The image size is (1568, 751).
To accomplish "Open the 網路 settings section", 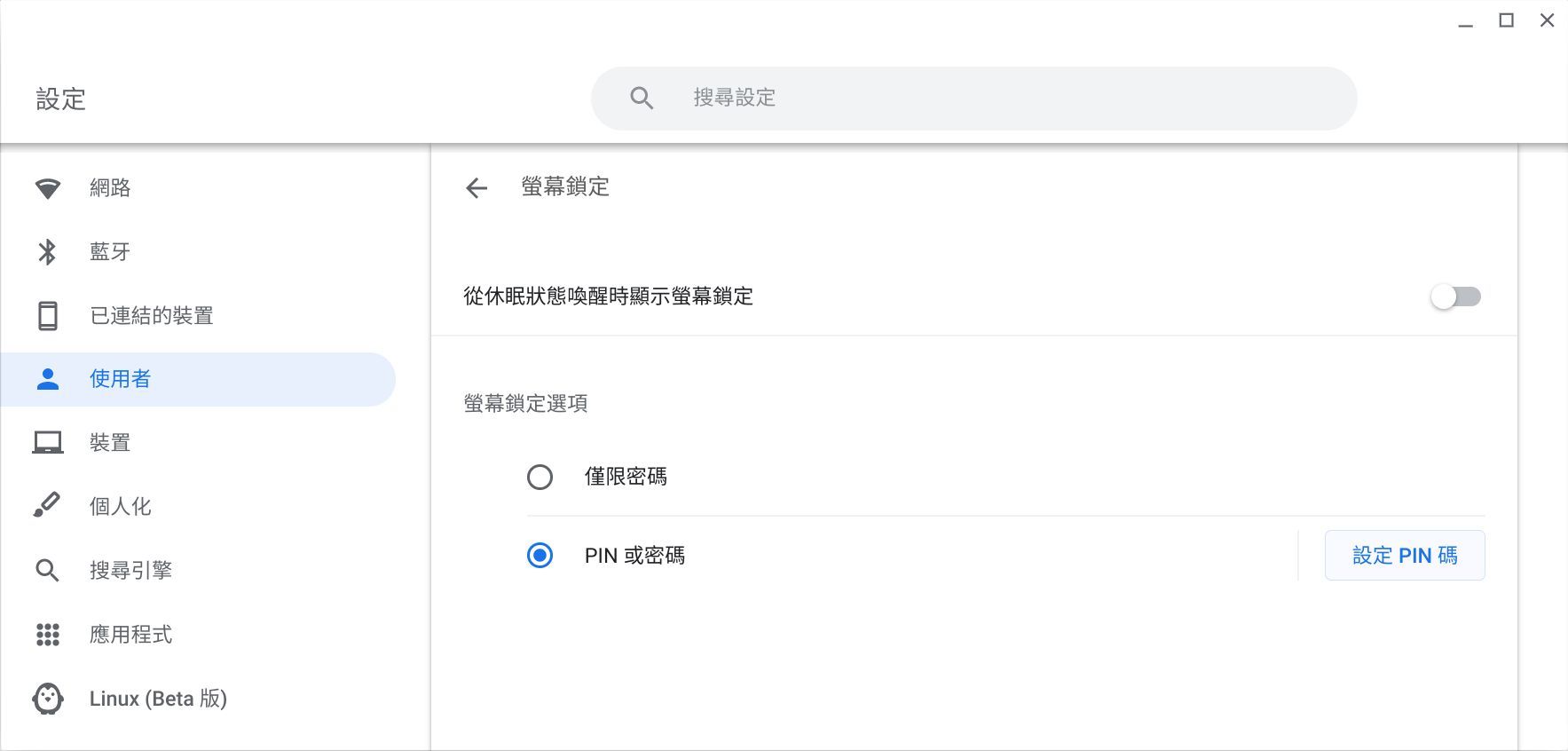I will coord(110,188).
